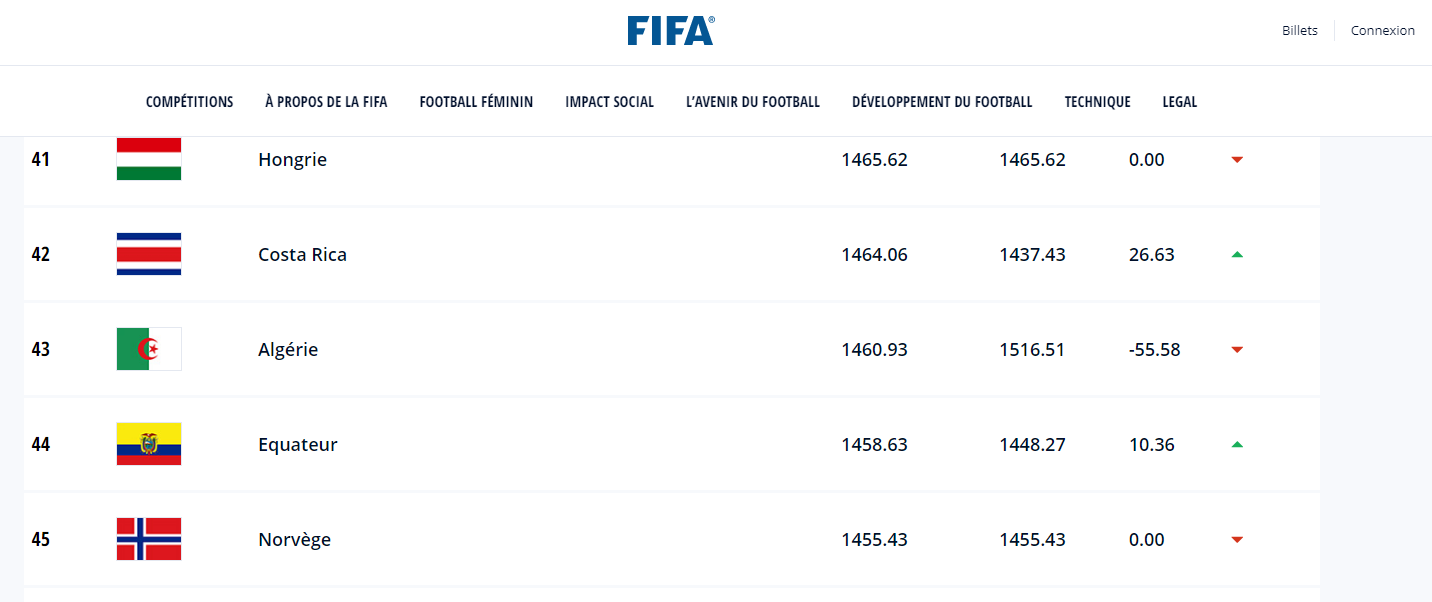Open the À propos de la FIFA menu
This screenshot has height=602, width=1432.
coord(326,102)
